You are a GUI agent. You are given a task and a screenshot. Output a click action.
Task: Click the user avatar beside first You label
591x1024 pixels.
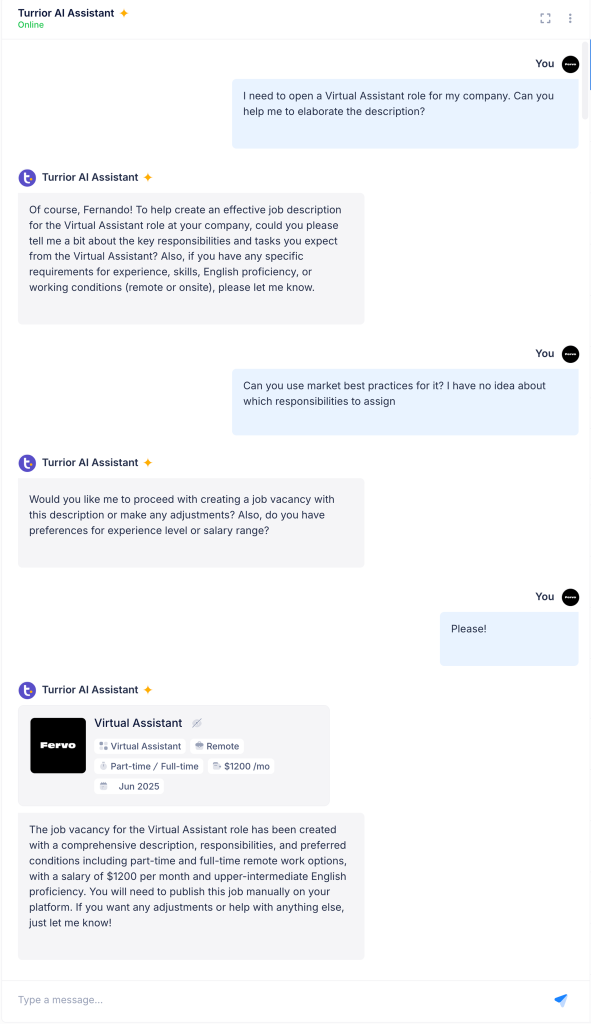tap(570, 64)
